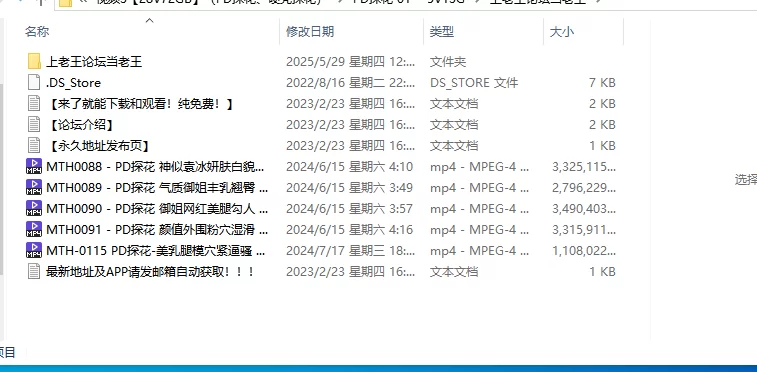Select the 上老王论坛当老王 folder icon
757x372 pixels.
coord(34,62)
